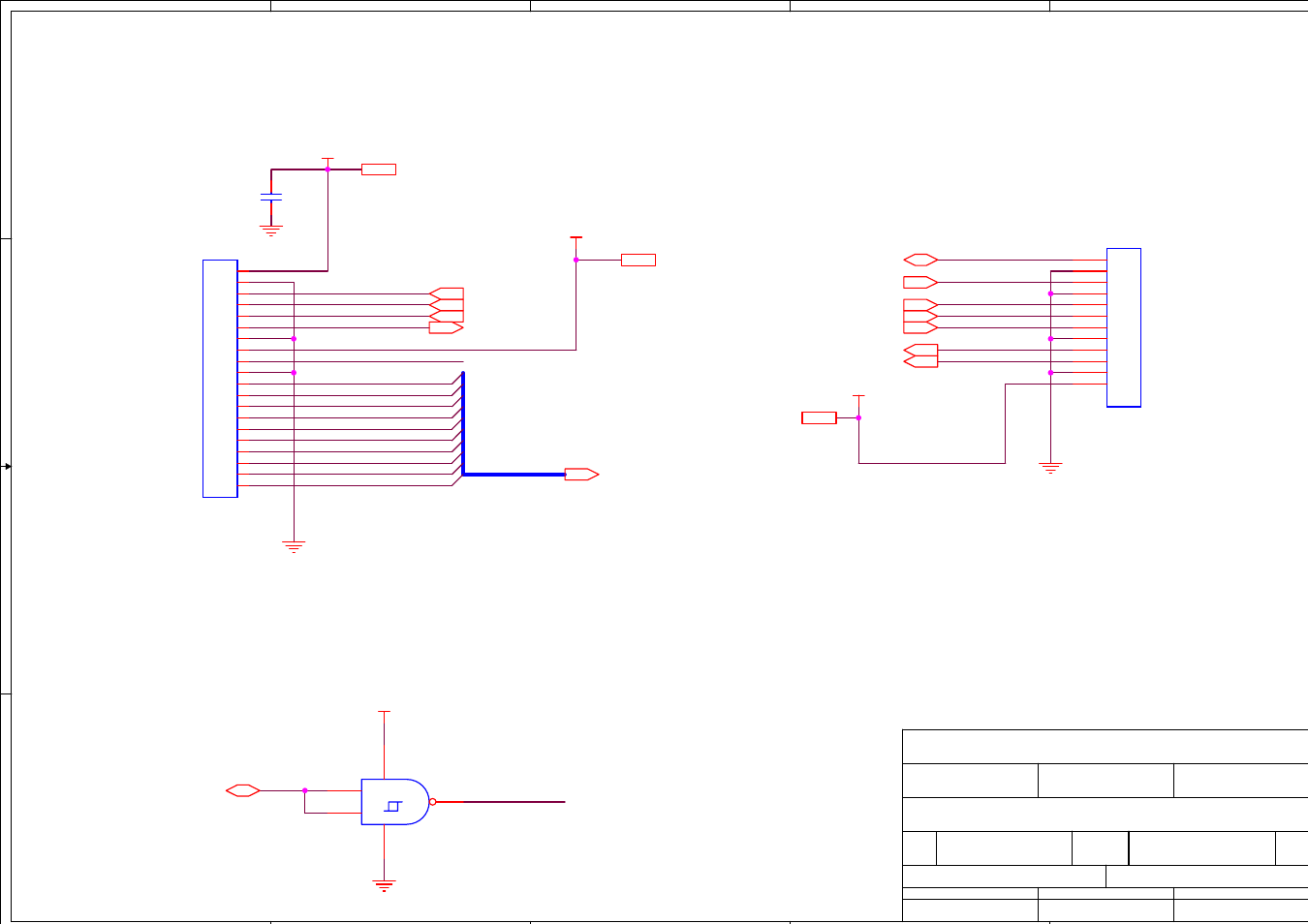Screen dimensions: 1308x924
Task: Click the input port feeding the NAND gate
Action: (243, 790)
